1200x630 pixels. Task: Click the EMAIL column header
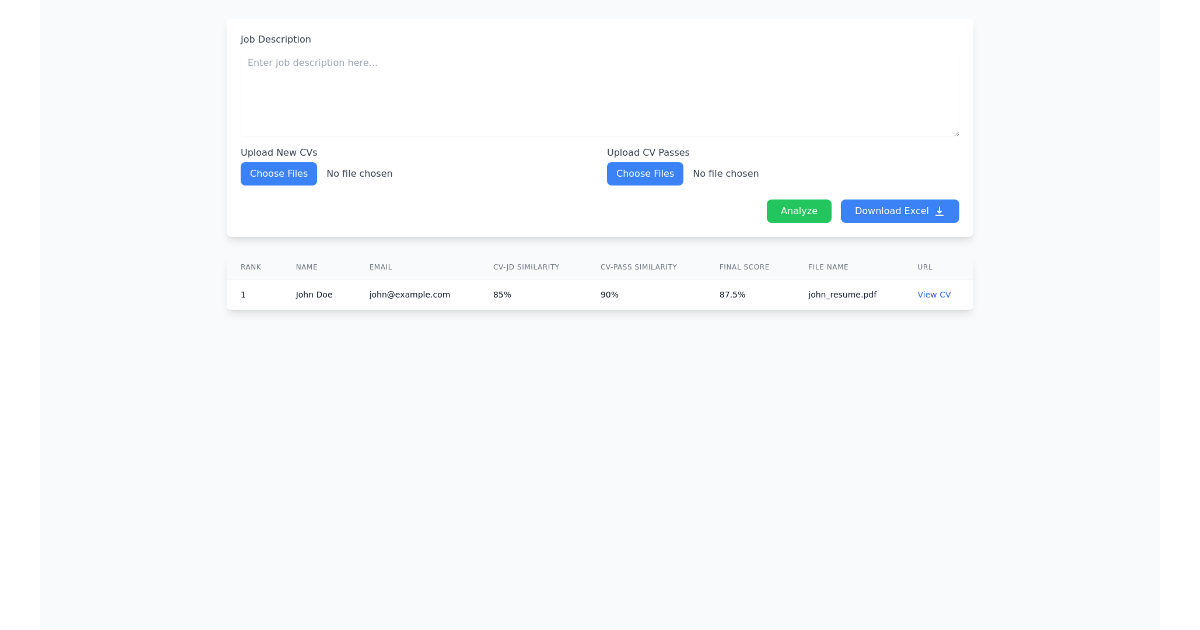point(380,266)
